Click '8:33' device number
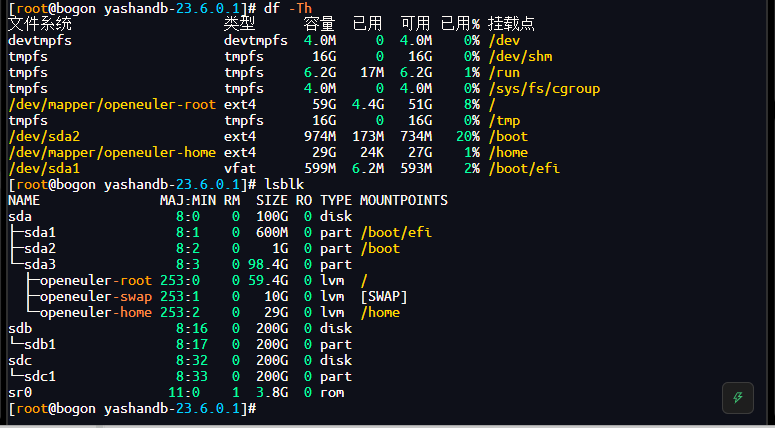 click(192, 377)
